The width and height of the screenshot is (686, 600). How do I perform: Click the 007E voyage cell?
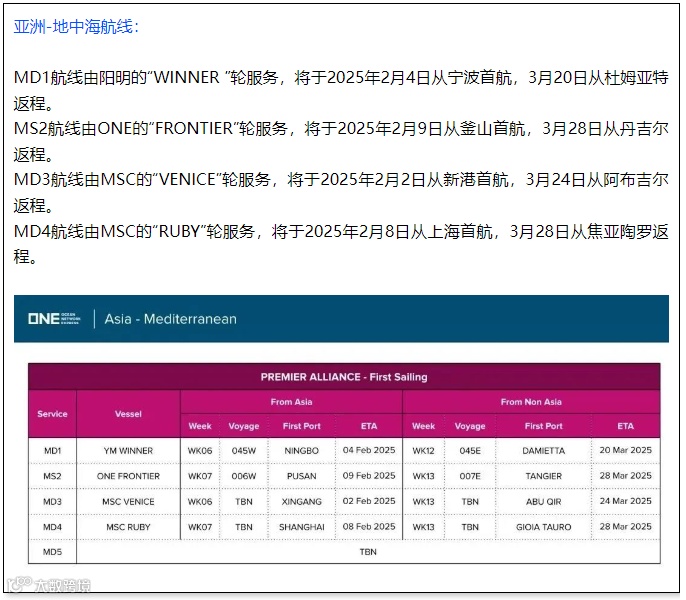(x=470, y=476)
